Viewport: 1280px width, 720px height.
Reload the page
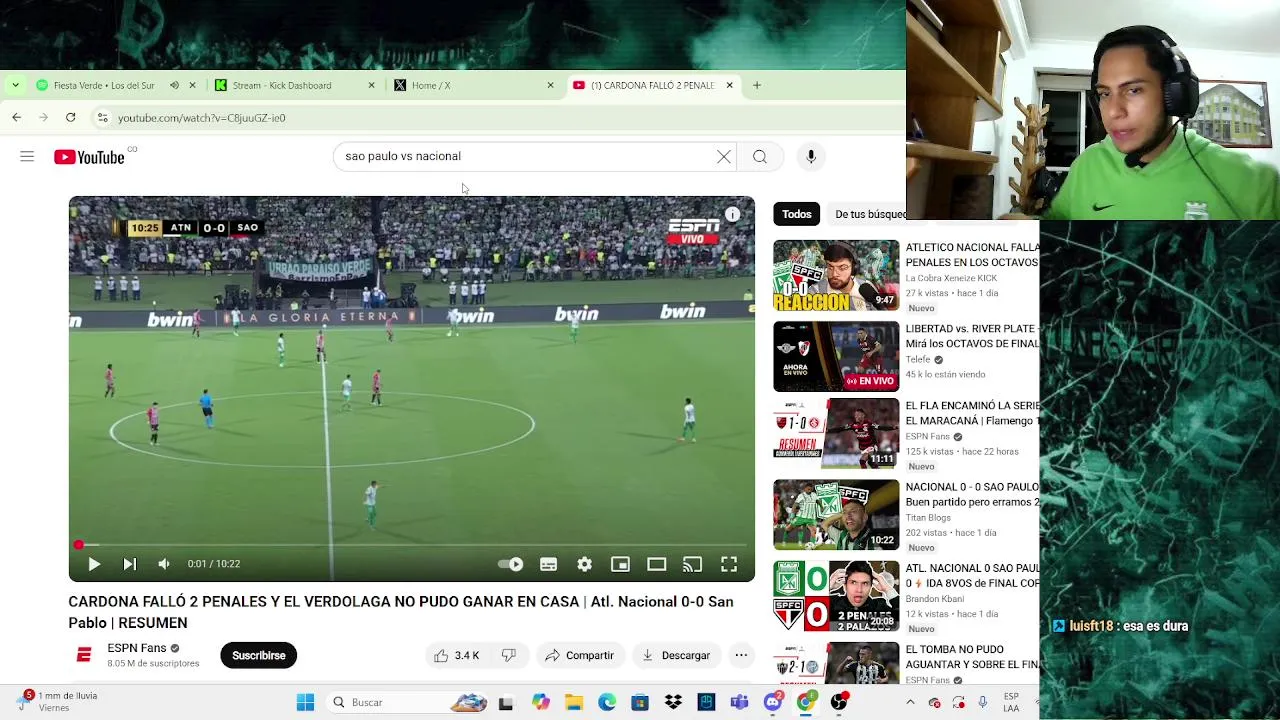(x=70, y=117)
